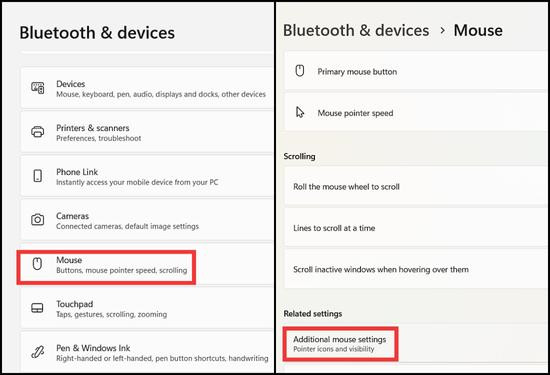Screen dimensions: 550x375
Task: Click the Primary mouse button icon
Action: (x=300, y=71)
